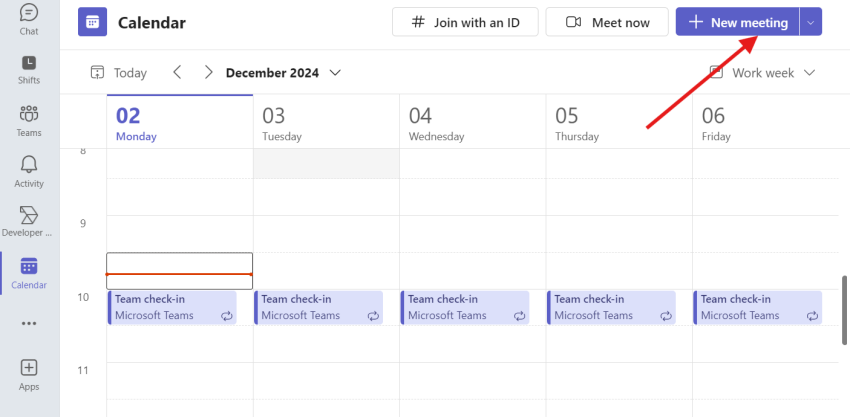Viewport: 850px width, 417px height.
Task: Click Join with an ID
Action: 465,22
